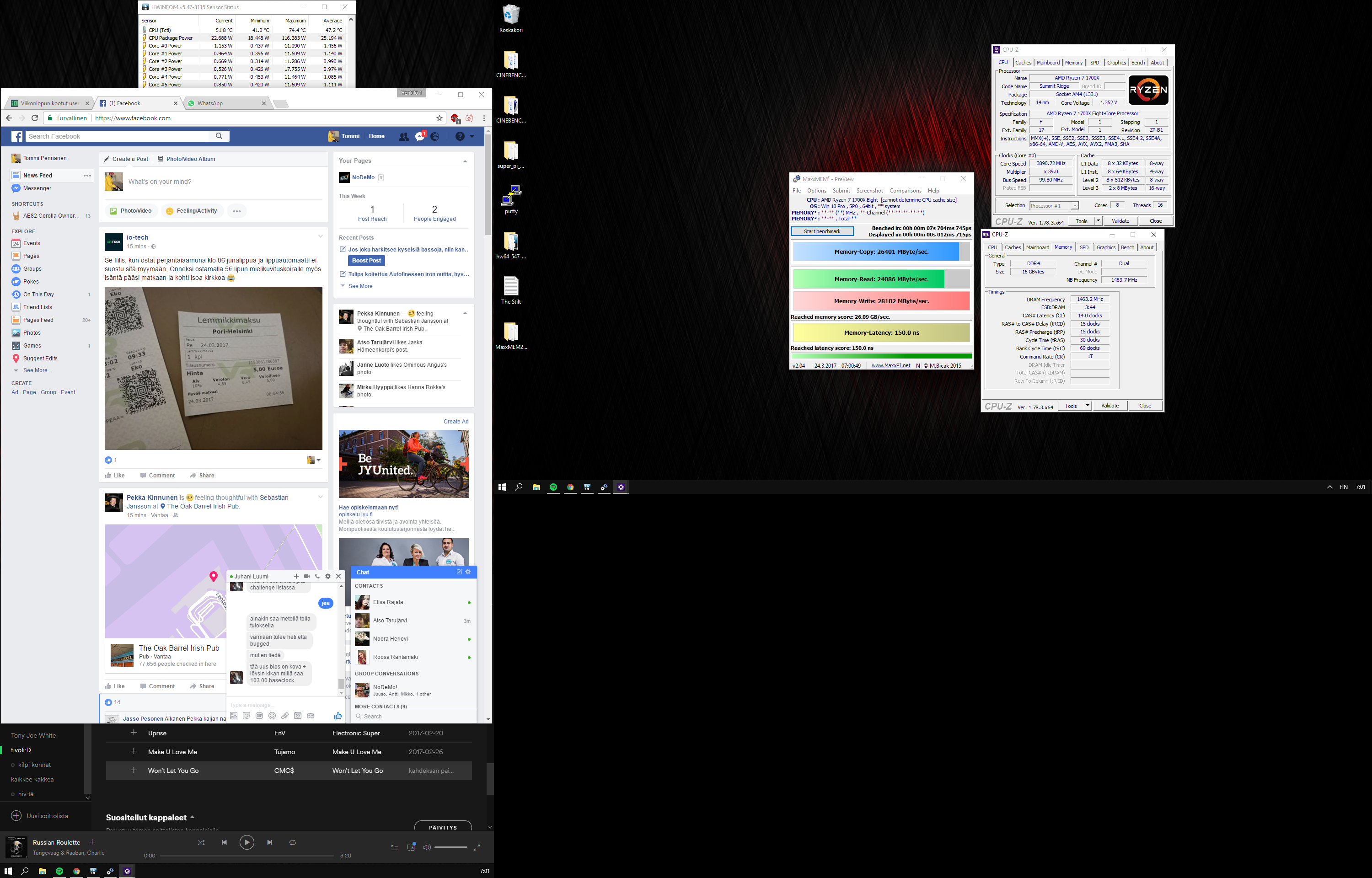Click the Search Facebook magnifier button

[219, 136]
